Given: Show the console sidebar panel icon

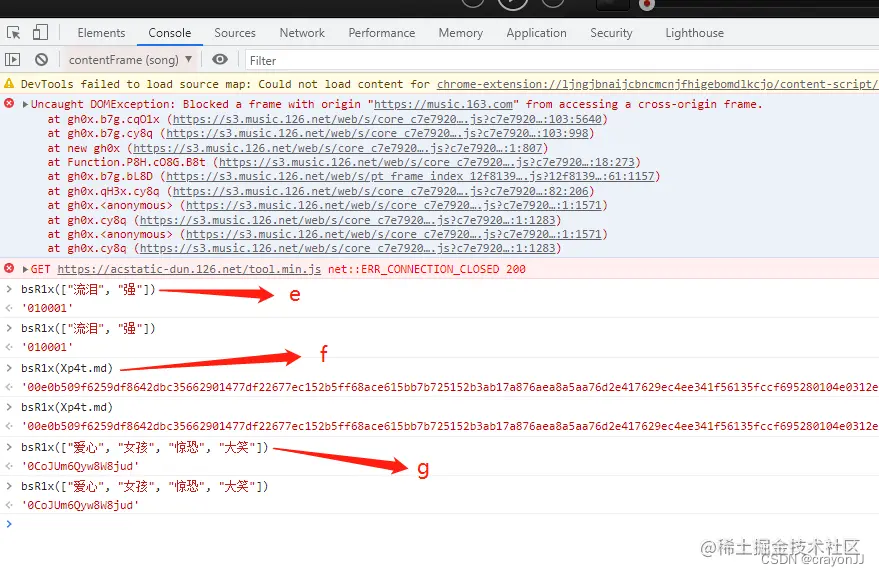Looking at the screenshot, I should click(x=12, y=59).
